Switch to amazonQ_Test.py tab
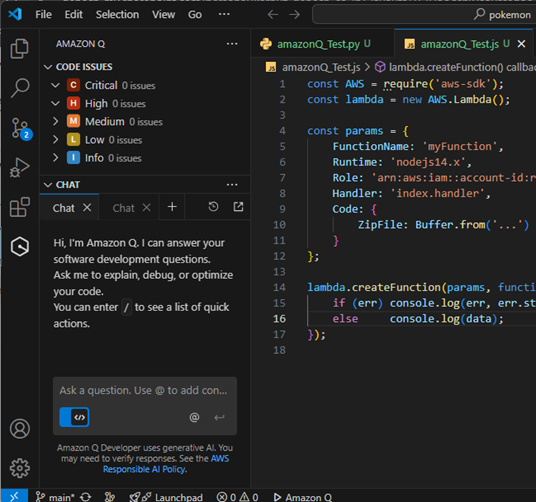 pos(323,44)
